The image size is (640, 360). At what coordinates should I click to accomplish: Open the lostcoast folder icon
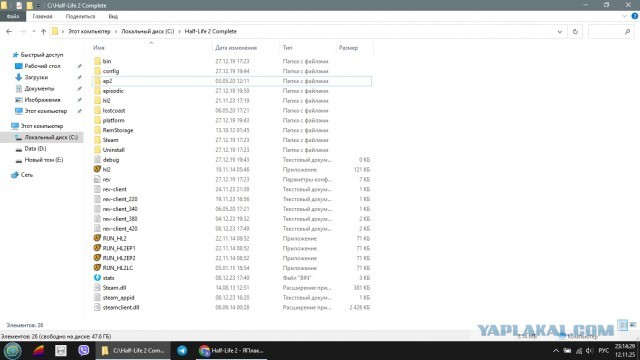[x=97, y=110]
